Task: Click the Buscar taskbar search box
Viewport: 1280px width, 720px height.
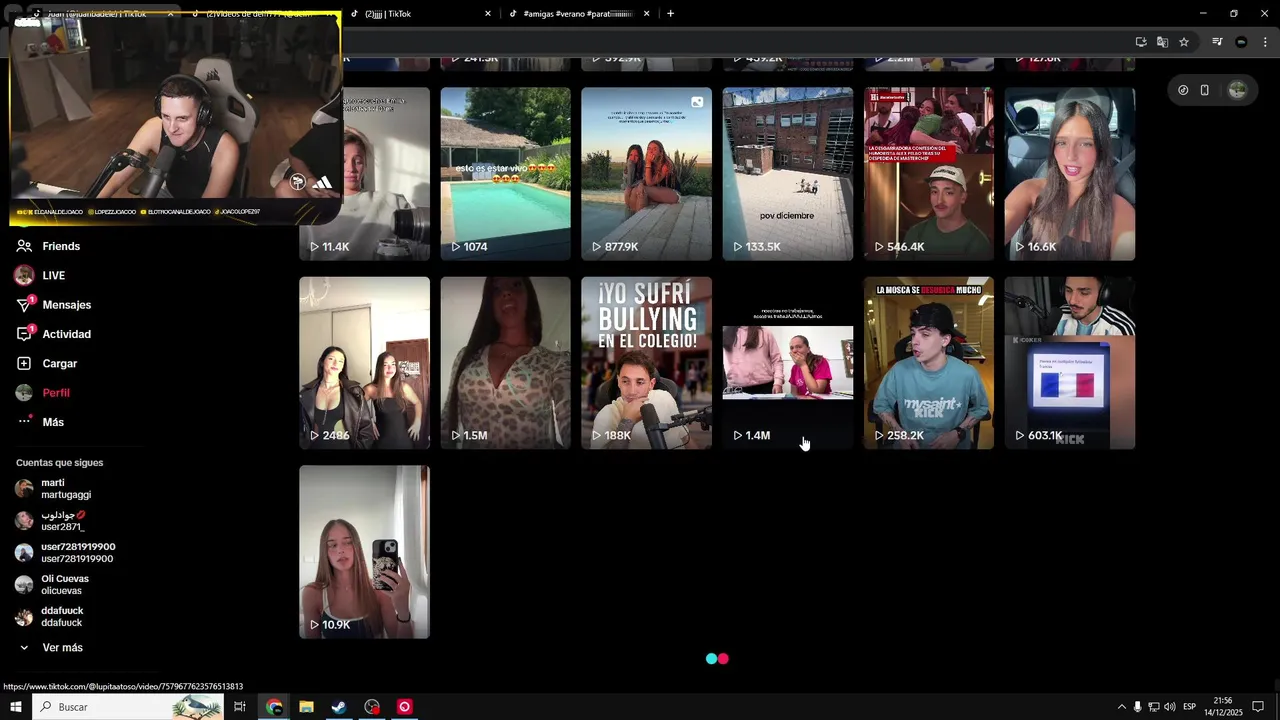Action: 128,707
